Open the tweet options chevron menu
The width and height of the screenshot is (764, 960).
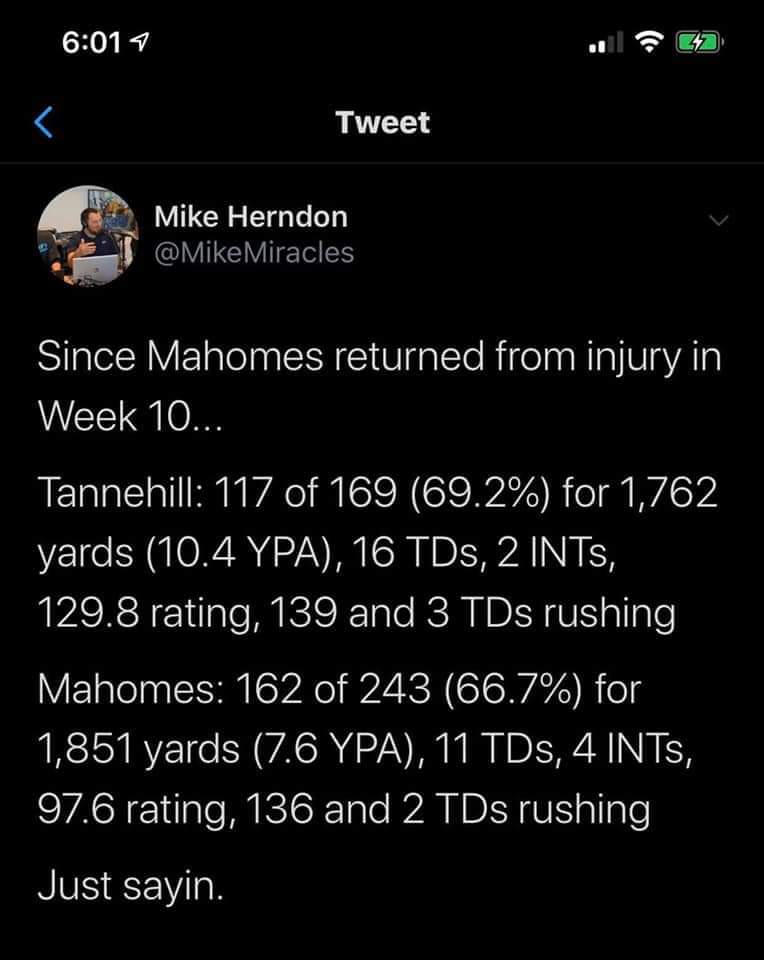coord(719,219)
